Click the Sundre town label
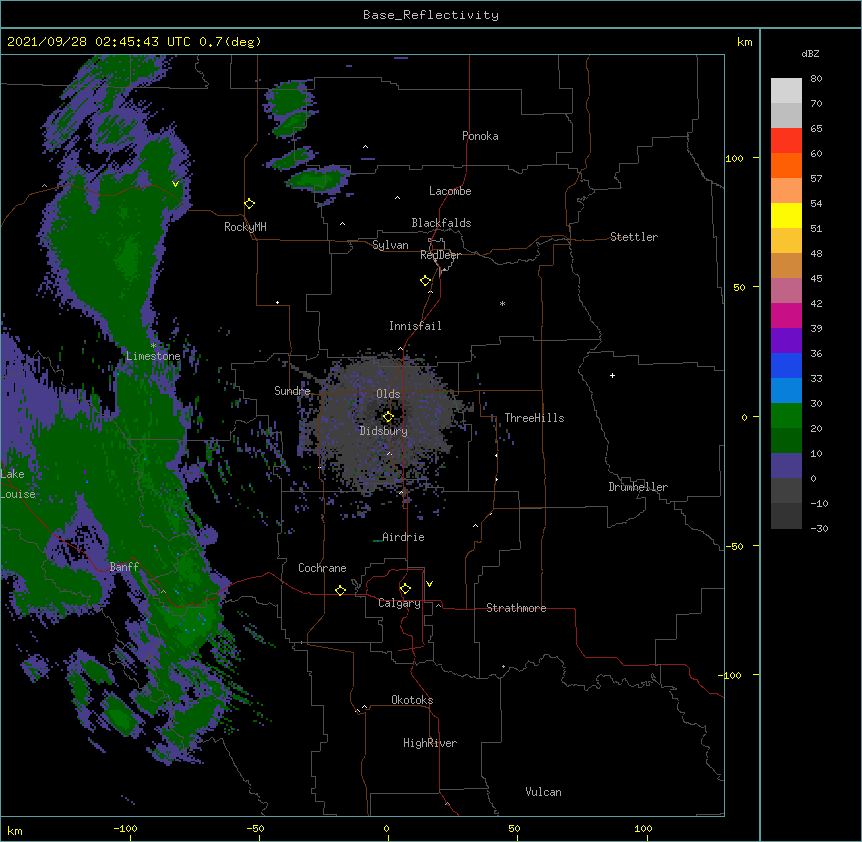The width and height of the screenshot is (862, 842). click(292, 391)
